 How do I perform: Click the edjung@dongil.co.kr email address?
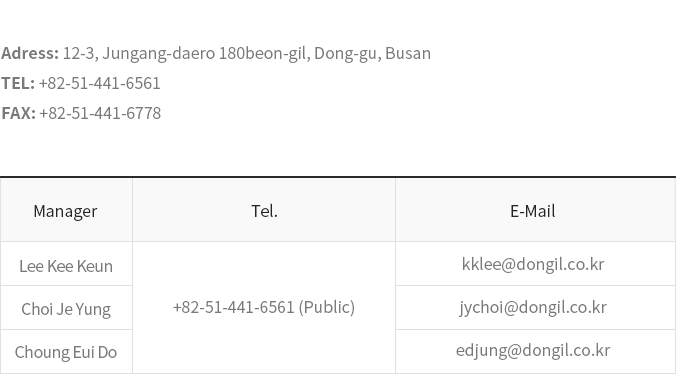(x=533, y=350)
